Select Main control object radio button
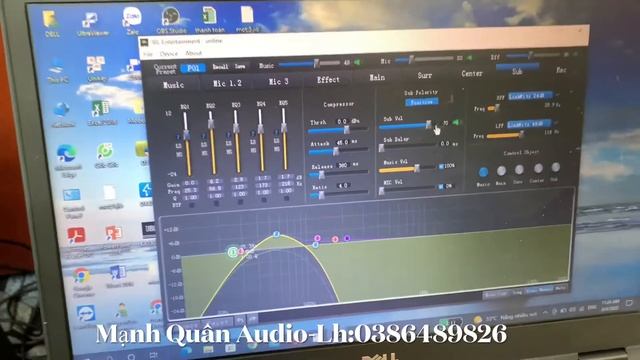This screenshot has height=360, width=640. 501,171
